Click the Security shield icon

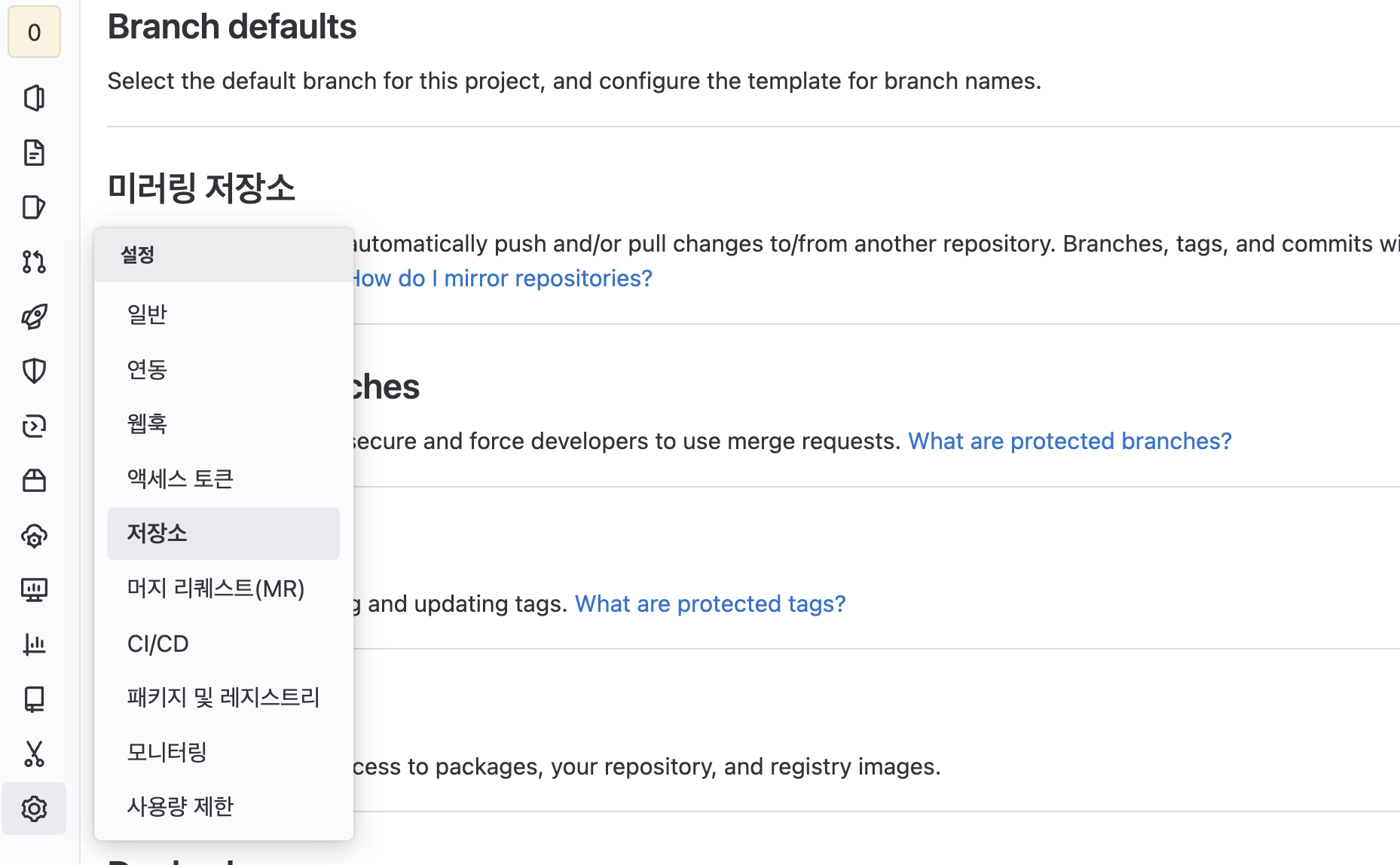[34, 371]
